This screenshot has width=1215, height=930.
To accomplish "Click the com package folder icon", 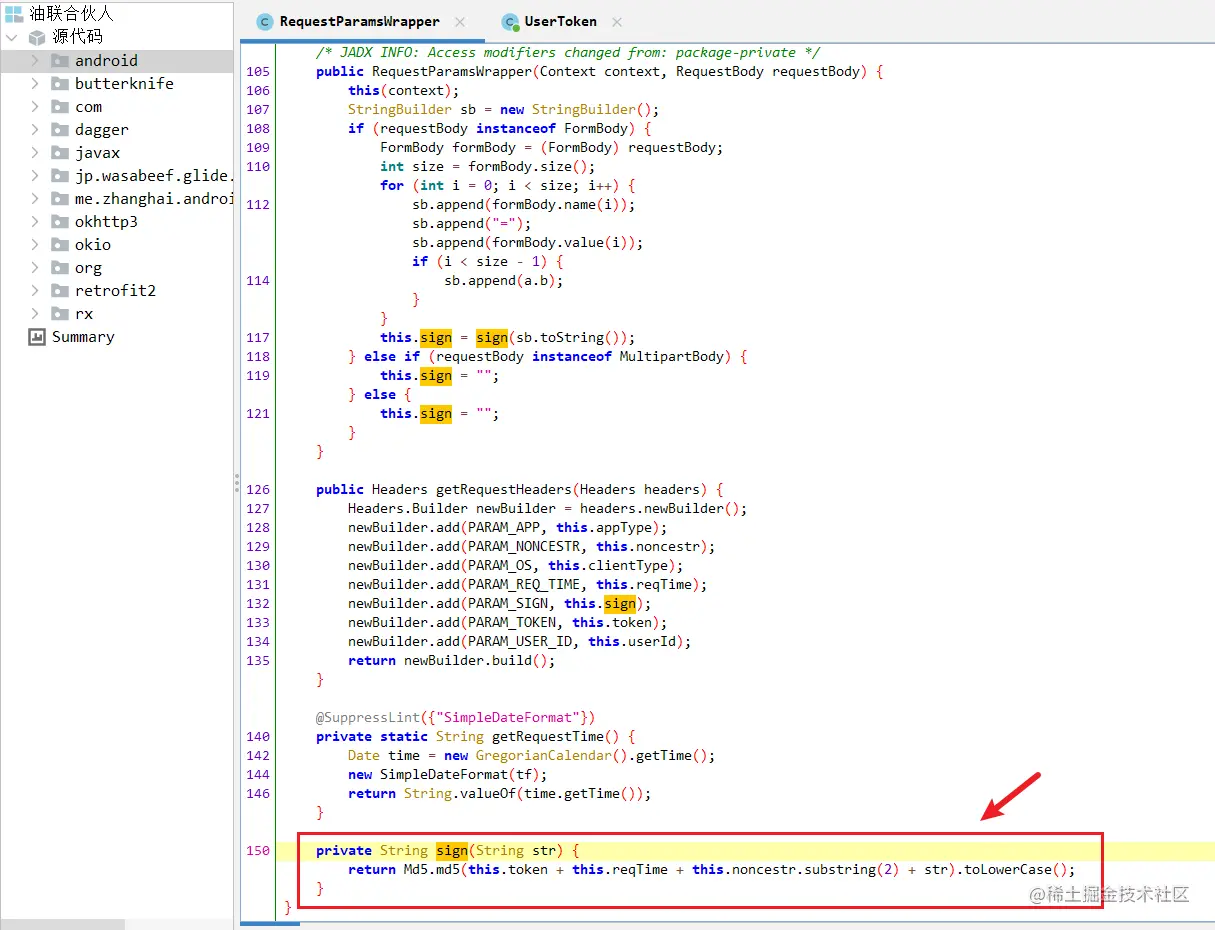I will click(60, 106).
